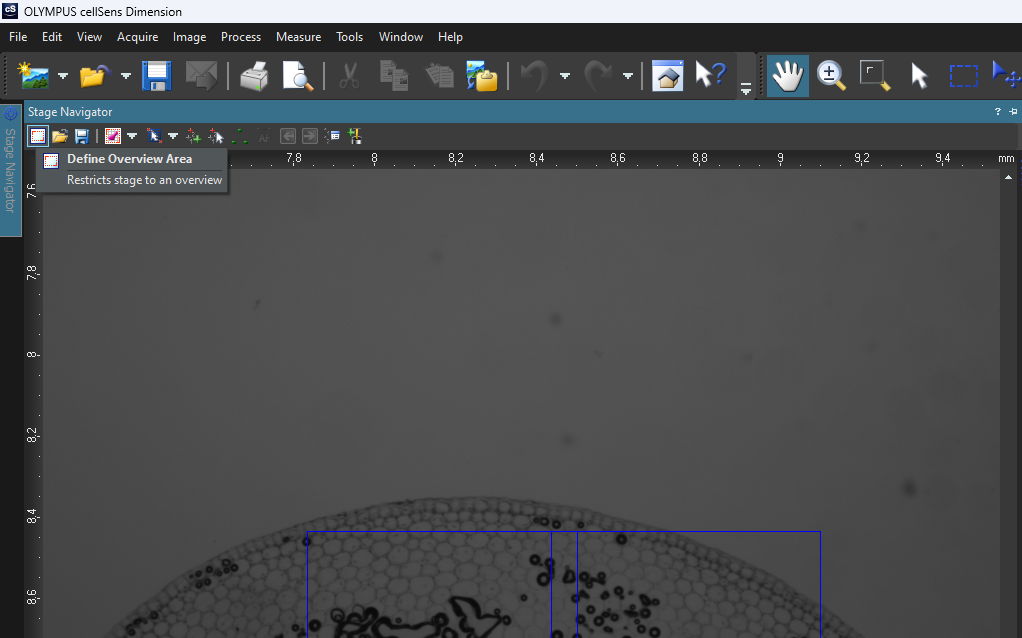This screenshot has width=1022, height=638.
Task: Open the View menu
Action: (89, 37)
